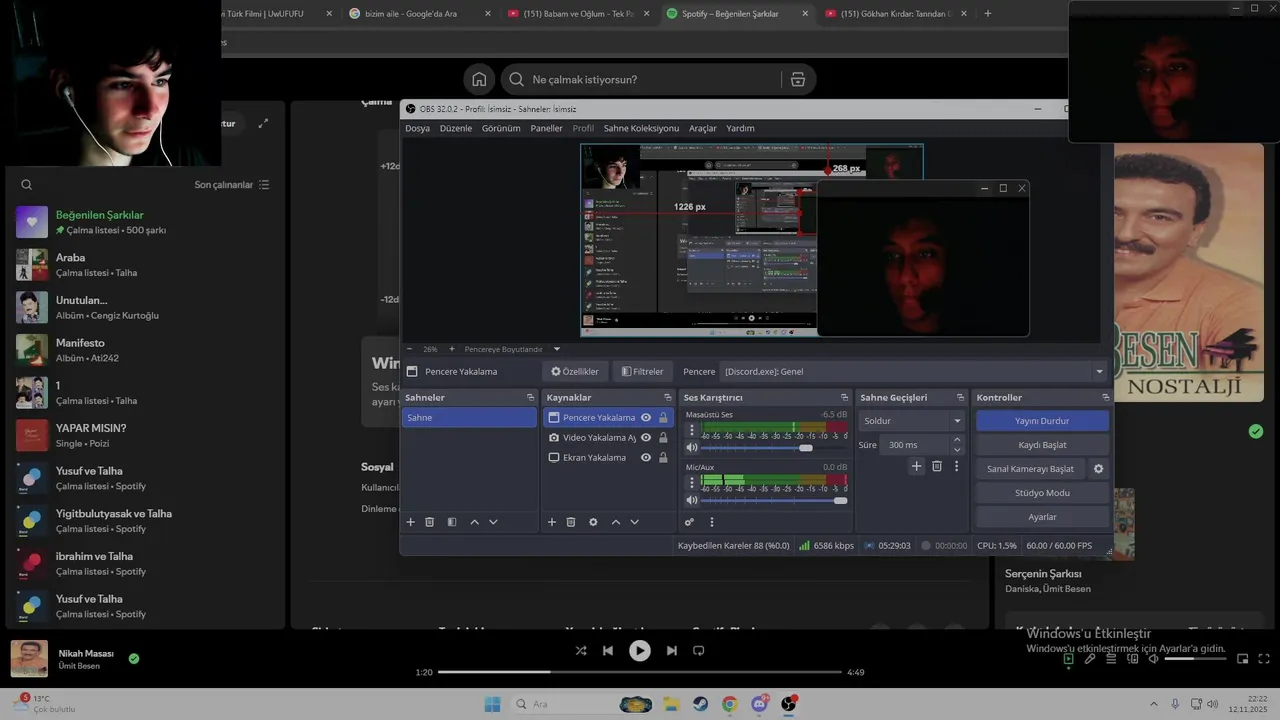Move source up in Kaynaklar panel

(616, 522)
